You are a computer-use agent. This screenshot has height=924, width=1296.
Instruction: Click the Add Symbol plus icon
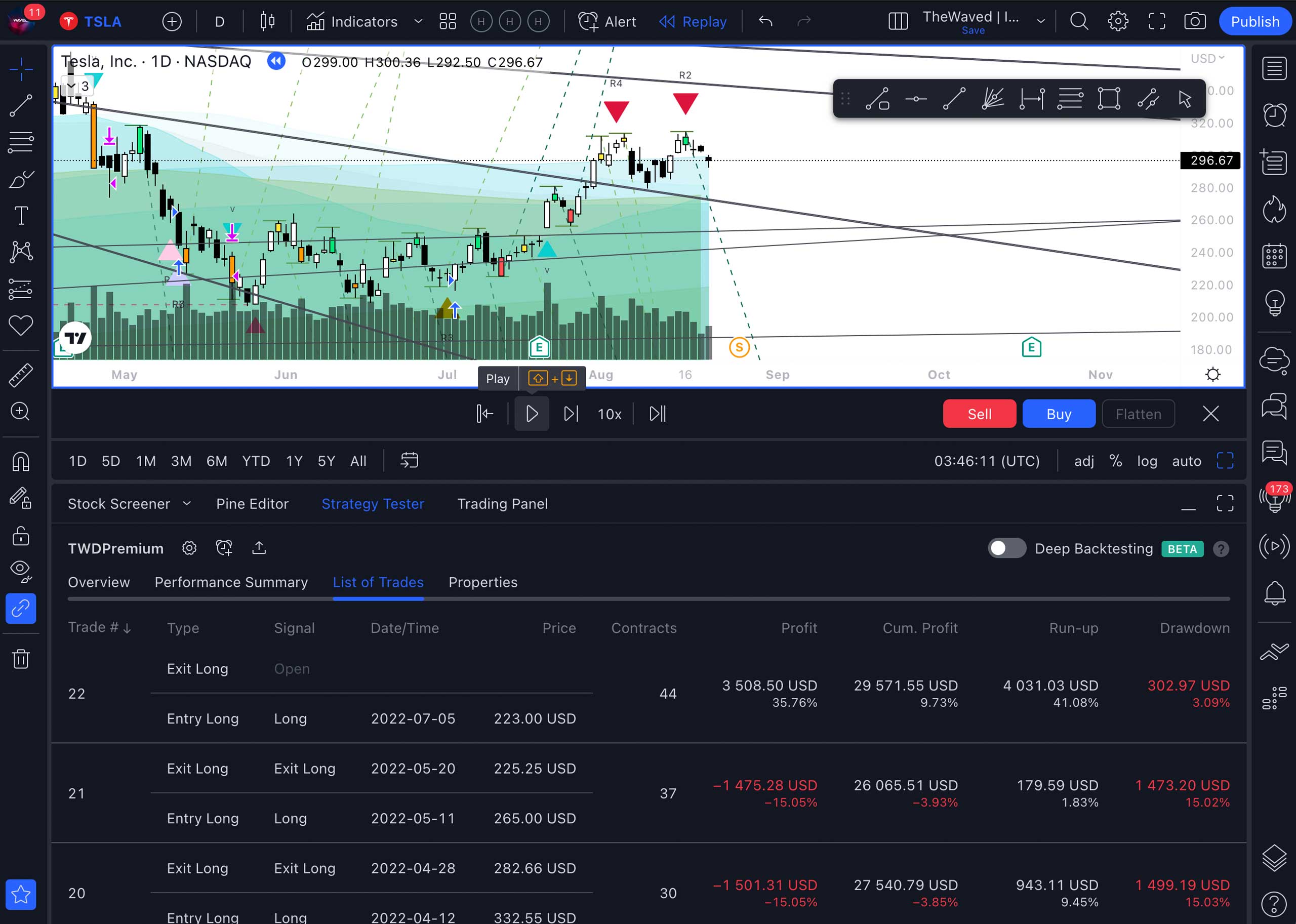click(172, 22)
